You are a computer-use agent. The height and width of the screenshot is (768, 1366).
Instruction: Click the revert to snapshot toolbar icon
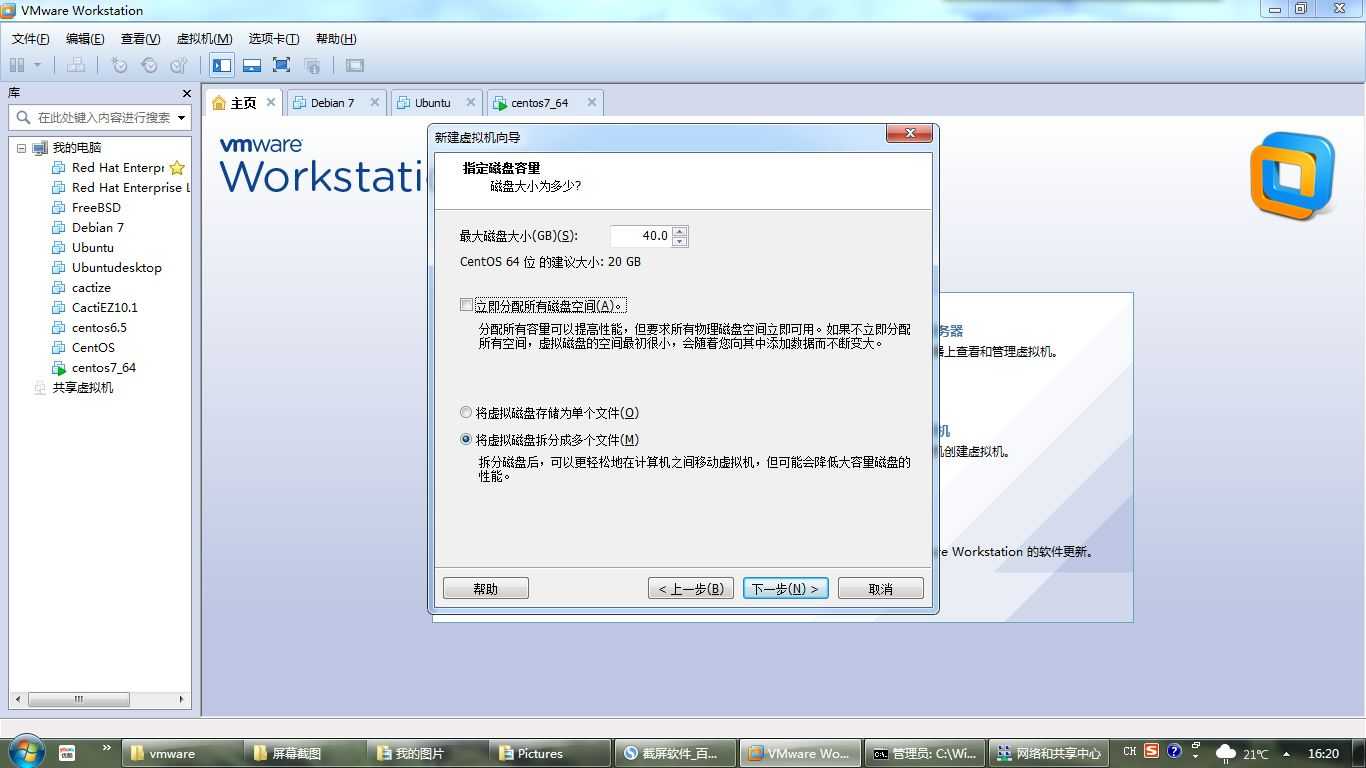149,65
